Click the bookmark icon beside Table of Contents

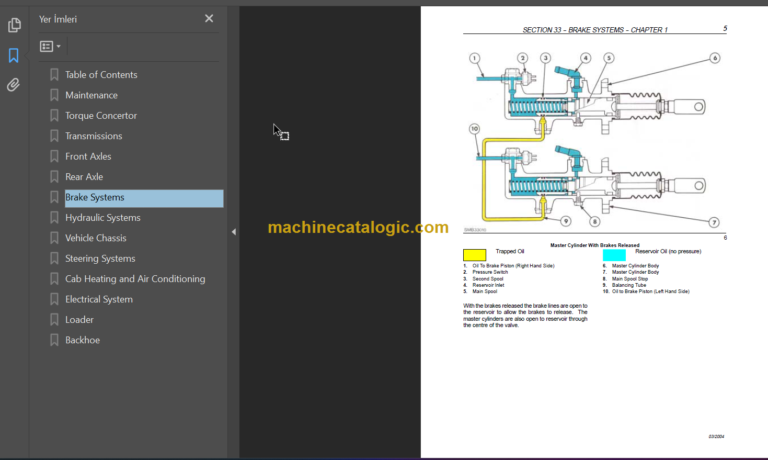(x=54, y=74)
